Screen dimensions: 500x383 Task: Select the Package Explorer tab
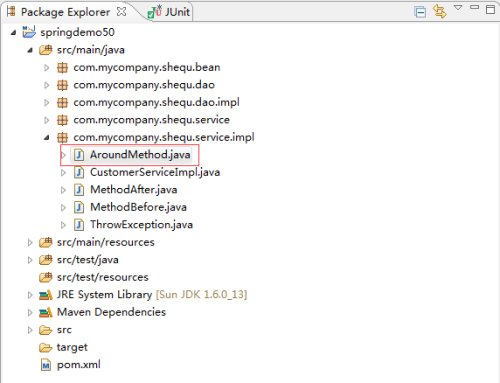pos(65,12)
